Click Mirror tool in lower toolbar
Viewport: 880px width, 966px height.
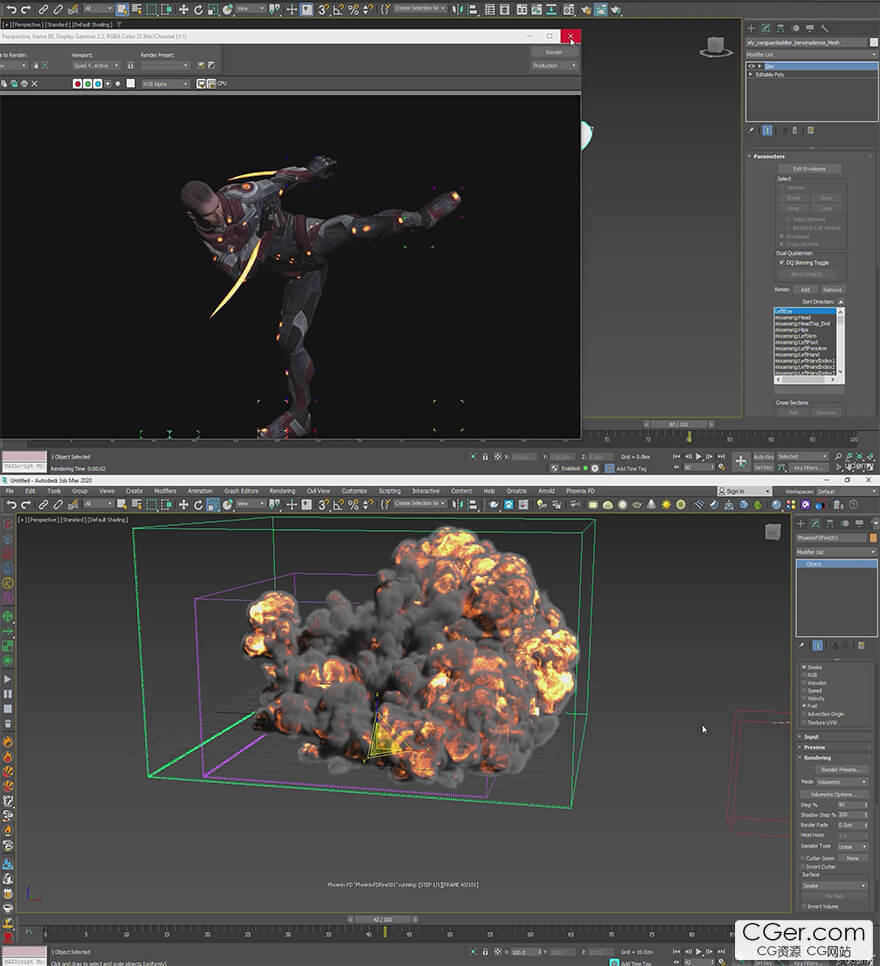pos(457,505)
